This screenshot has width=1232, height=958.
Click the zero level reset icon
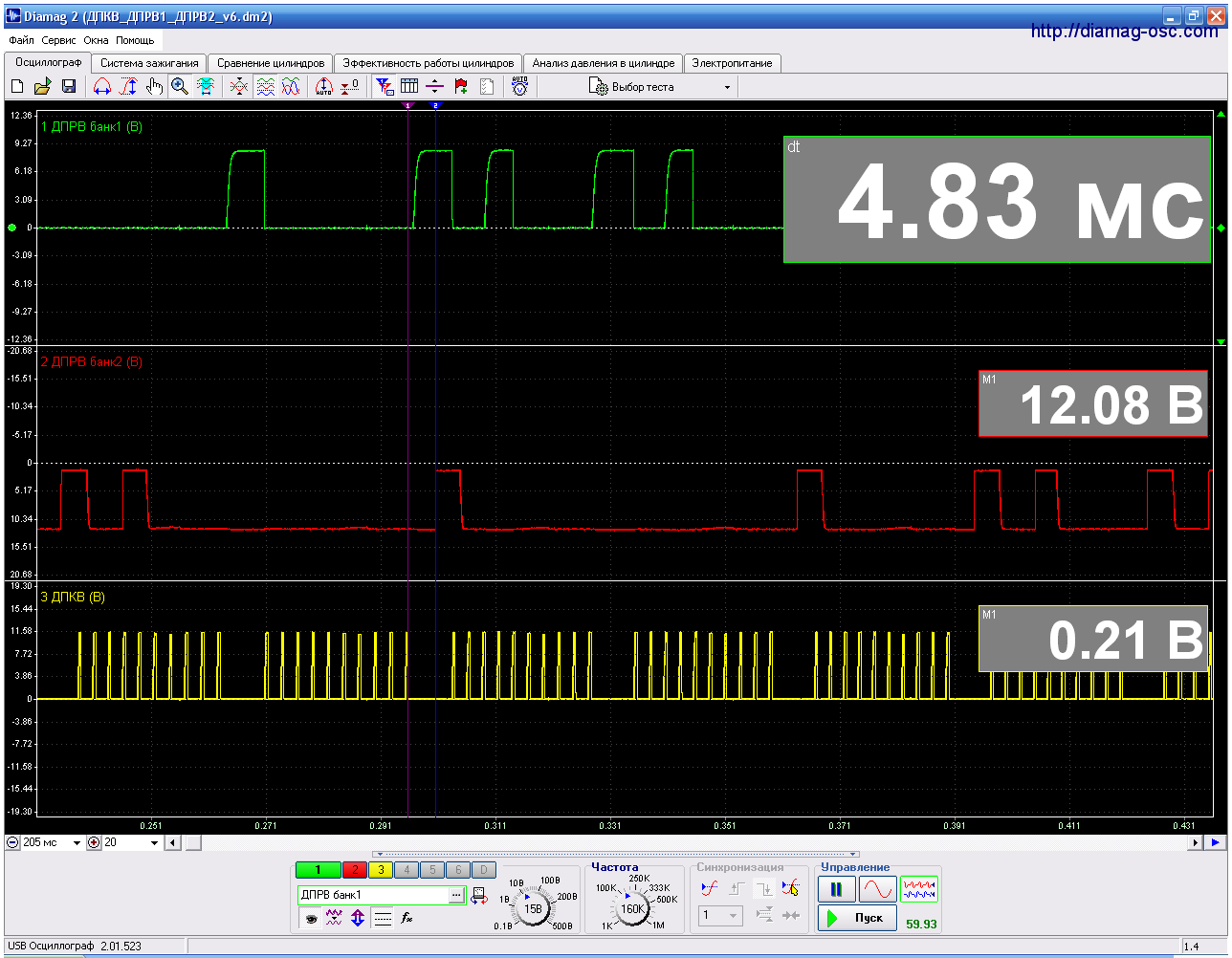[350, 87]
